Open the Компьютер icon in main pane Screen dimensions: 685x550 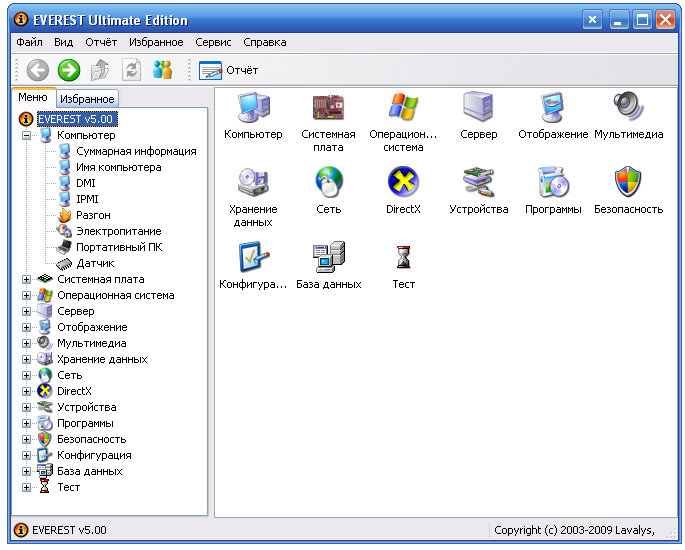tap(253, 107)
